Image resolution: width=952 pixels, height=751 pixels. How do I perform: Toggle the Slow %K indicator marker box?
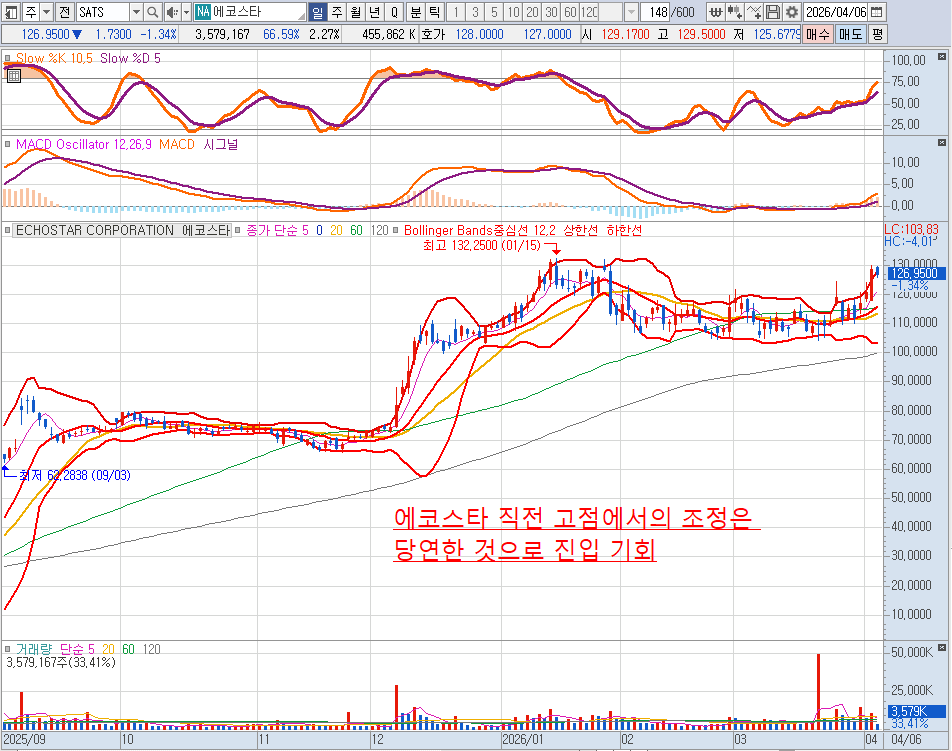[9, 59]
